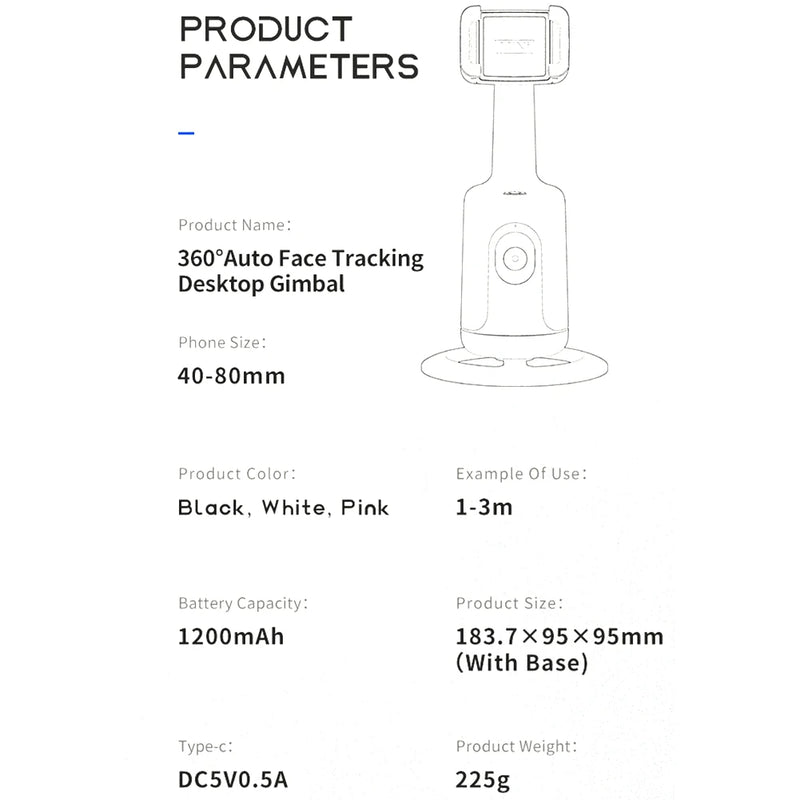The image size is (800, 800).
Task: Select the "360°Auto Face Tracking Desktop Gimbal" text
Action: pos(300,271)
